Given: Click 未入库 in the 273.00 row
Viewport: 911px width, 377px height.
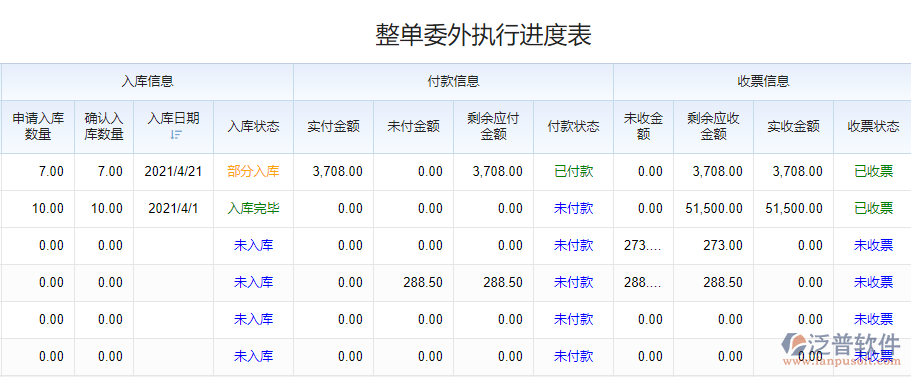Looking at the screenshot, I should [253, 245].
